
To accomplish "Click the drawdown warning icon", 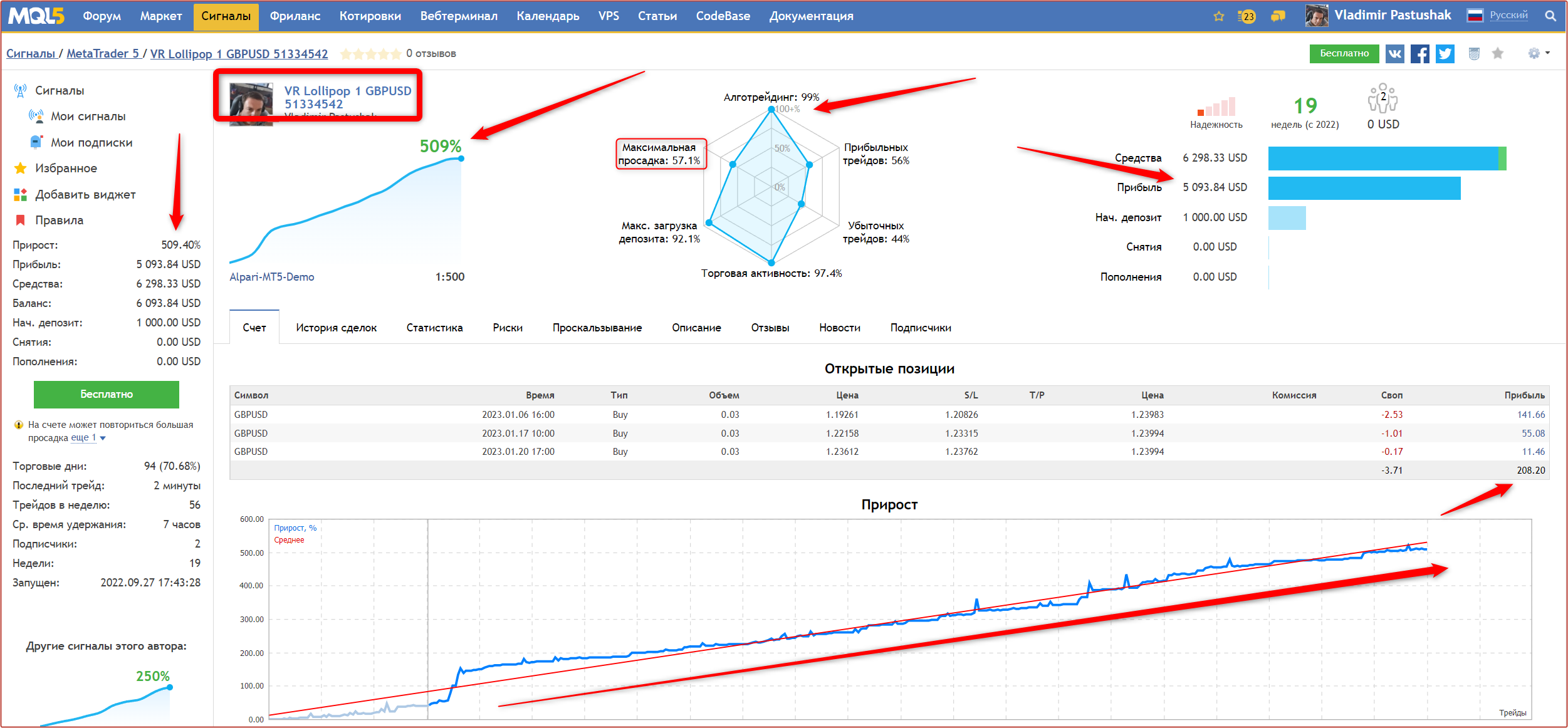I will click(x=19, y=425).
